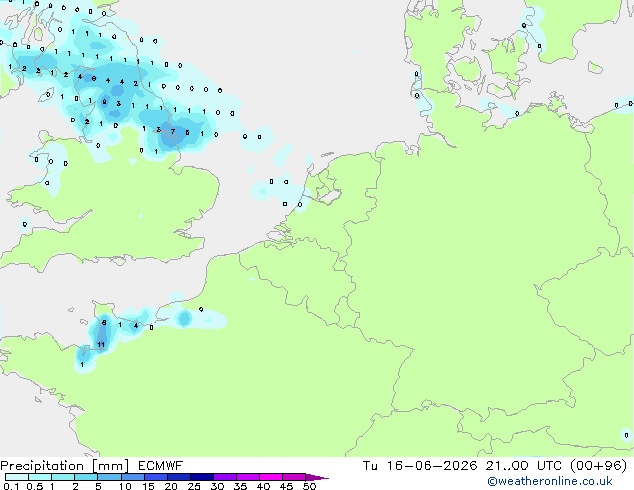The image size is (634, 490).
Task: Click the legend label '25'
Action: [194, 486]
